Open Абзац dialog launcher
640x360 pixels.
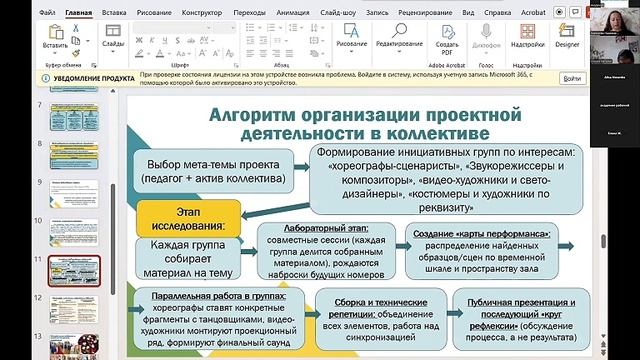[x=328, y=65]
